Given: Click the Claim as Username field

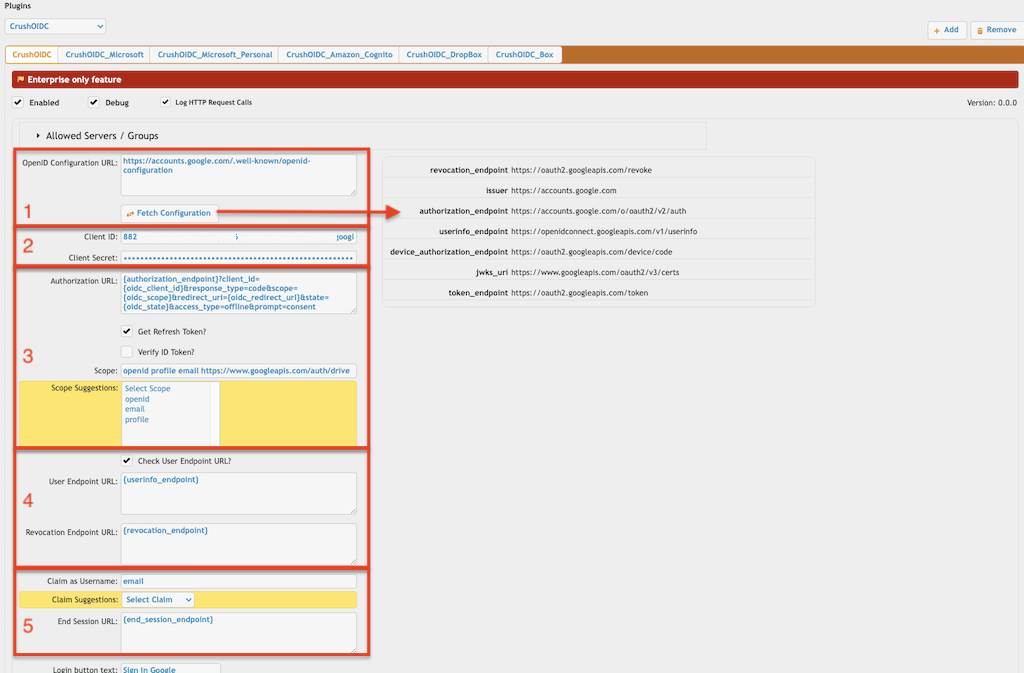Looking at the screenshot, I should pos(238,581).
